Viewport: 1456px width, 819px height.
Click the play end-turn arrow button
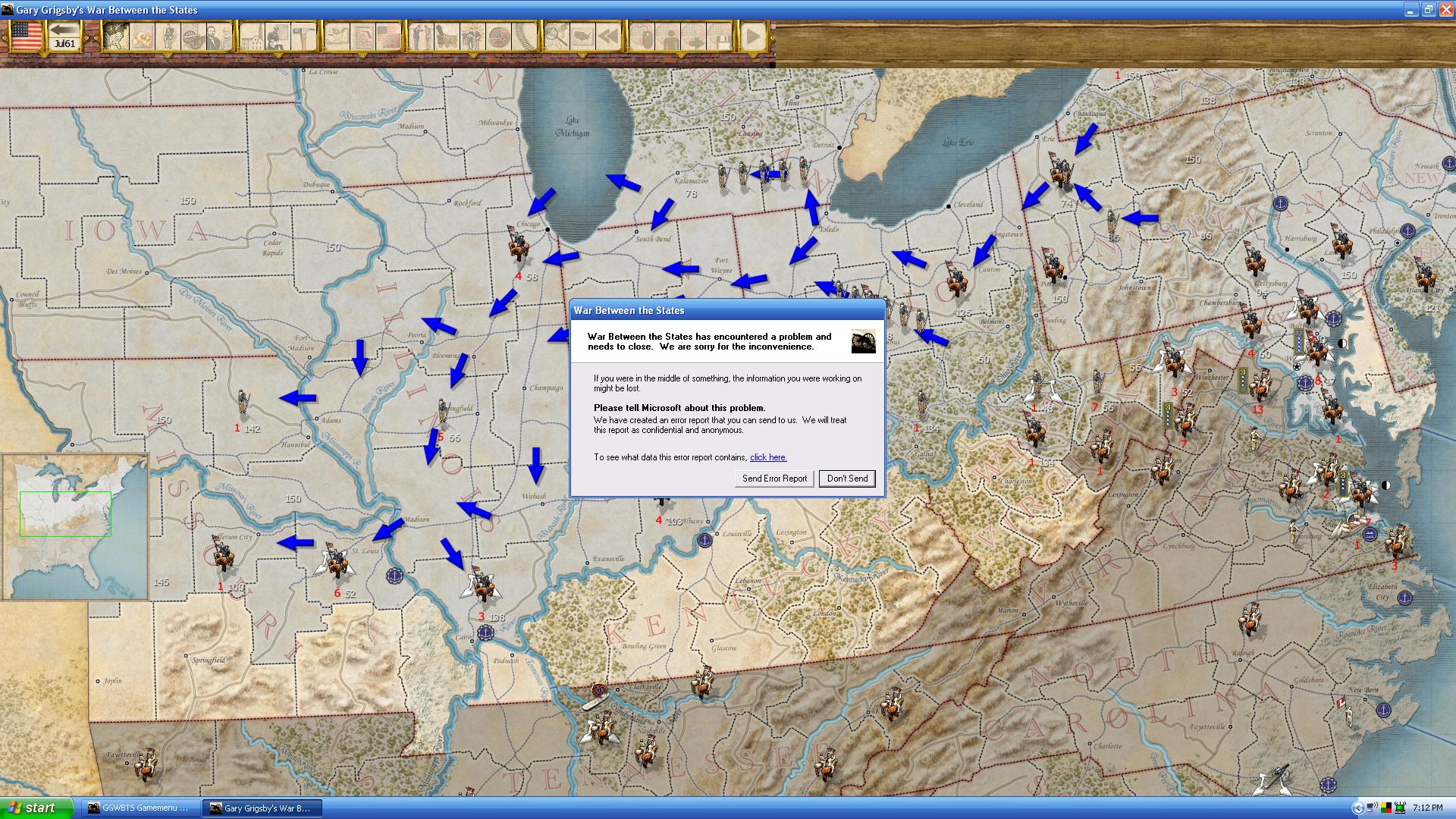(752, 36)
